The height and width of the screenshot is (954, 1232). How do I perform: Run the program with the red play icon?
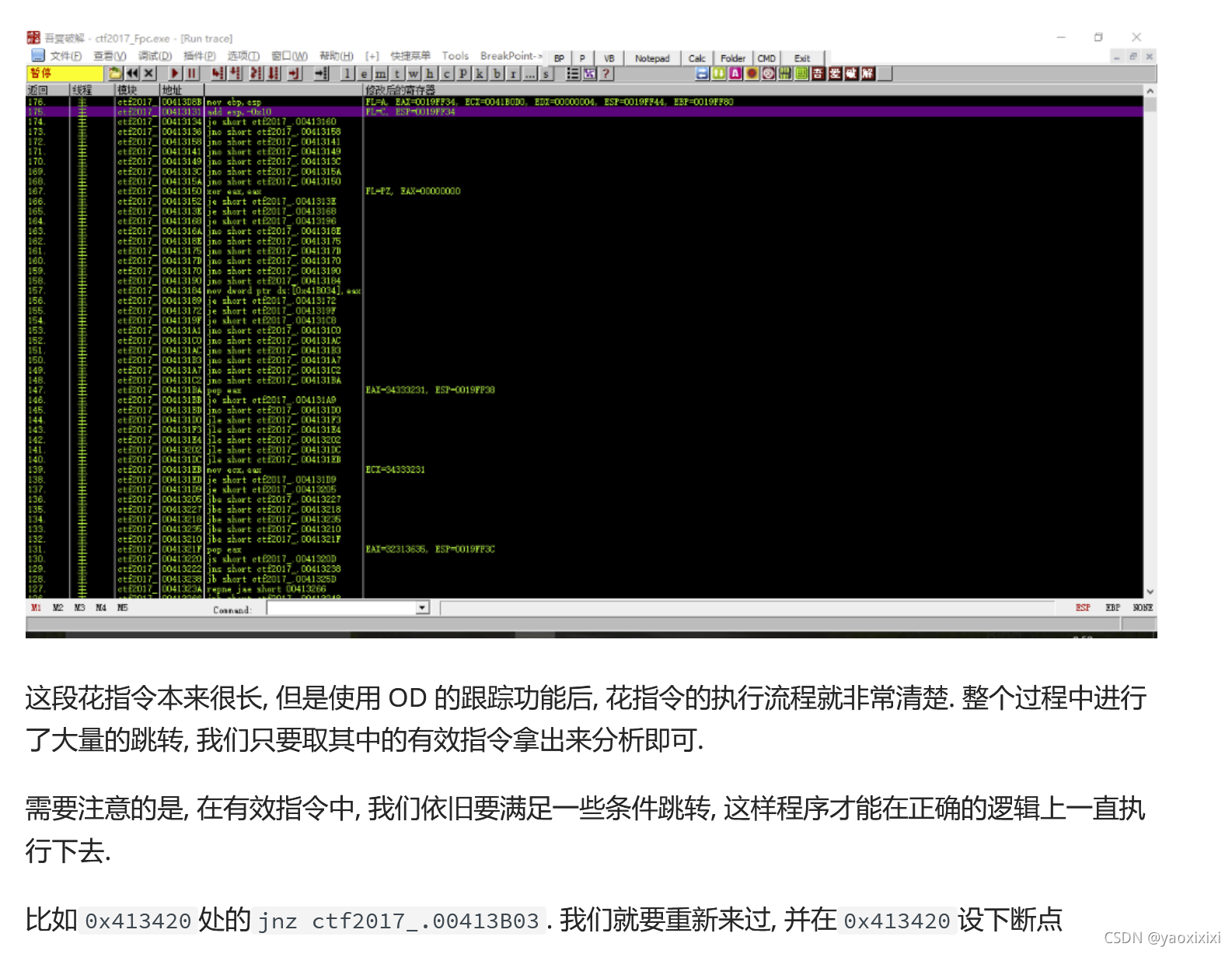pos(175,73)
